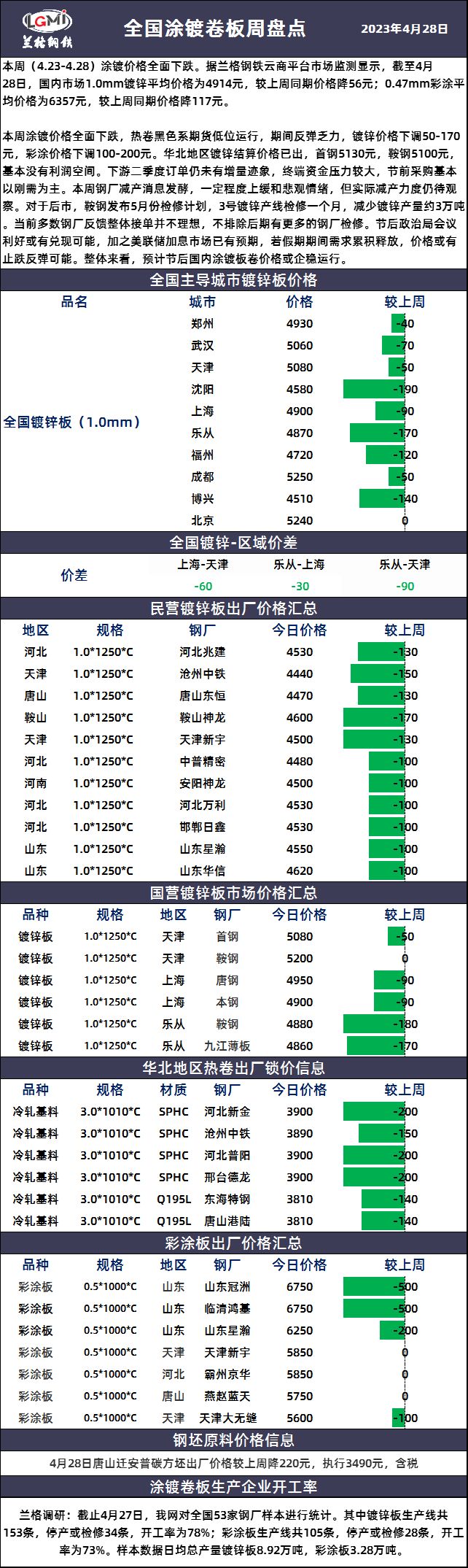Select the price 6250
Image resolution: width=468 pixels, height=1568 pixels.
tap(300, 1331)
